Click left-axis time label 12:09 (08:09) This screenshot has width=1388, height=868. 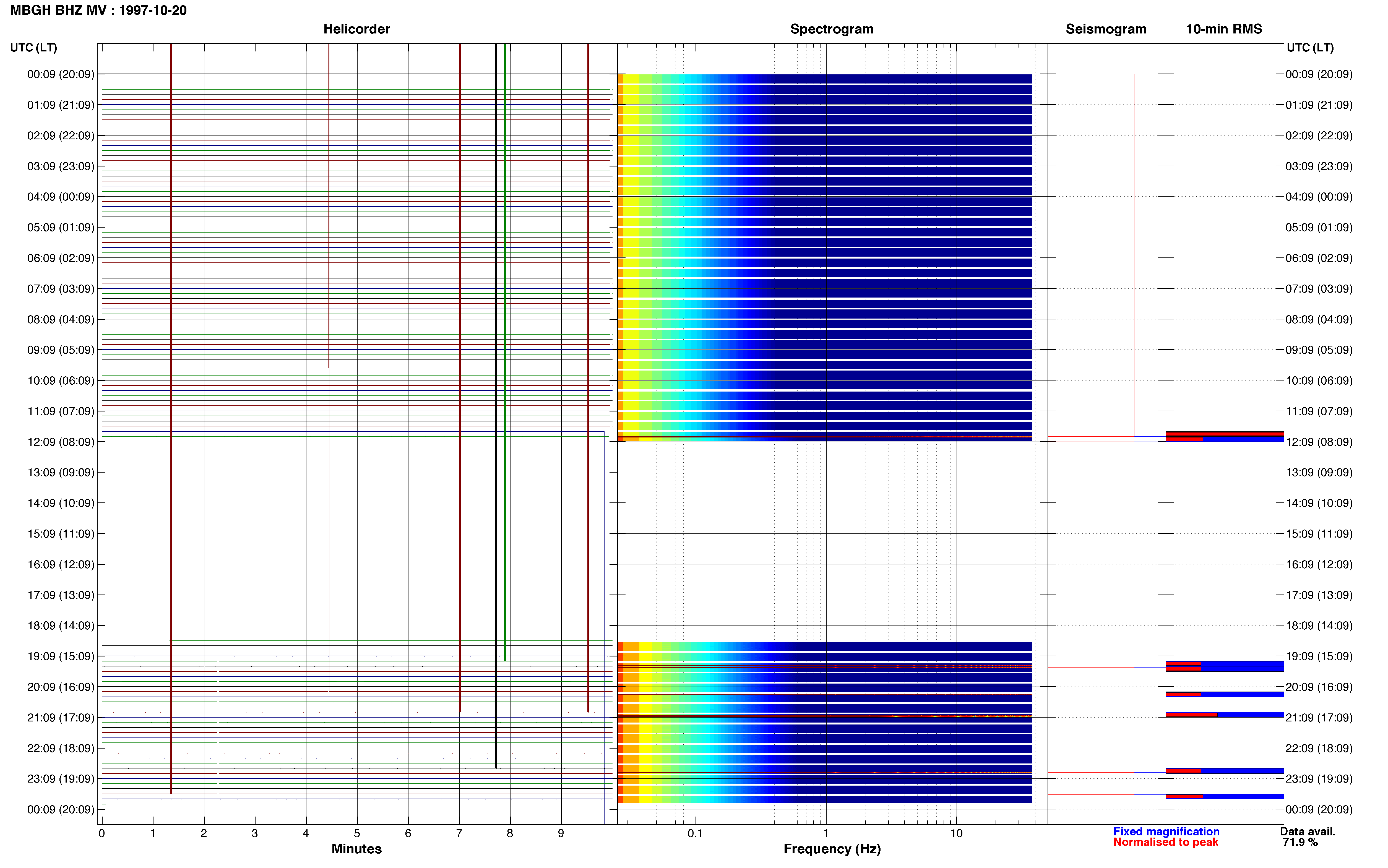61,442
